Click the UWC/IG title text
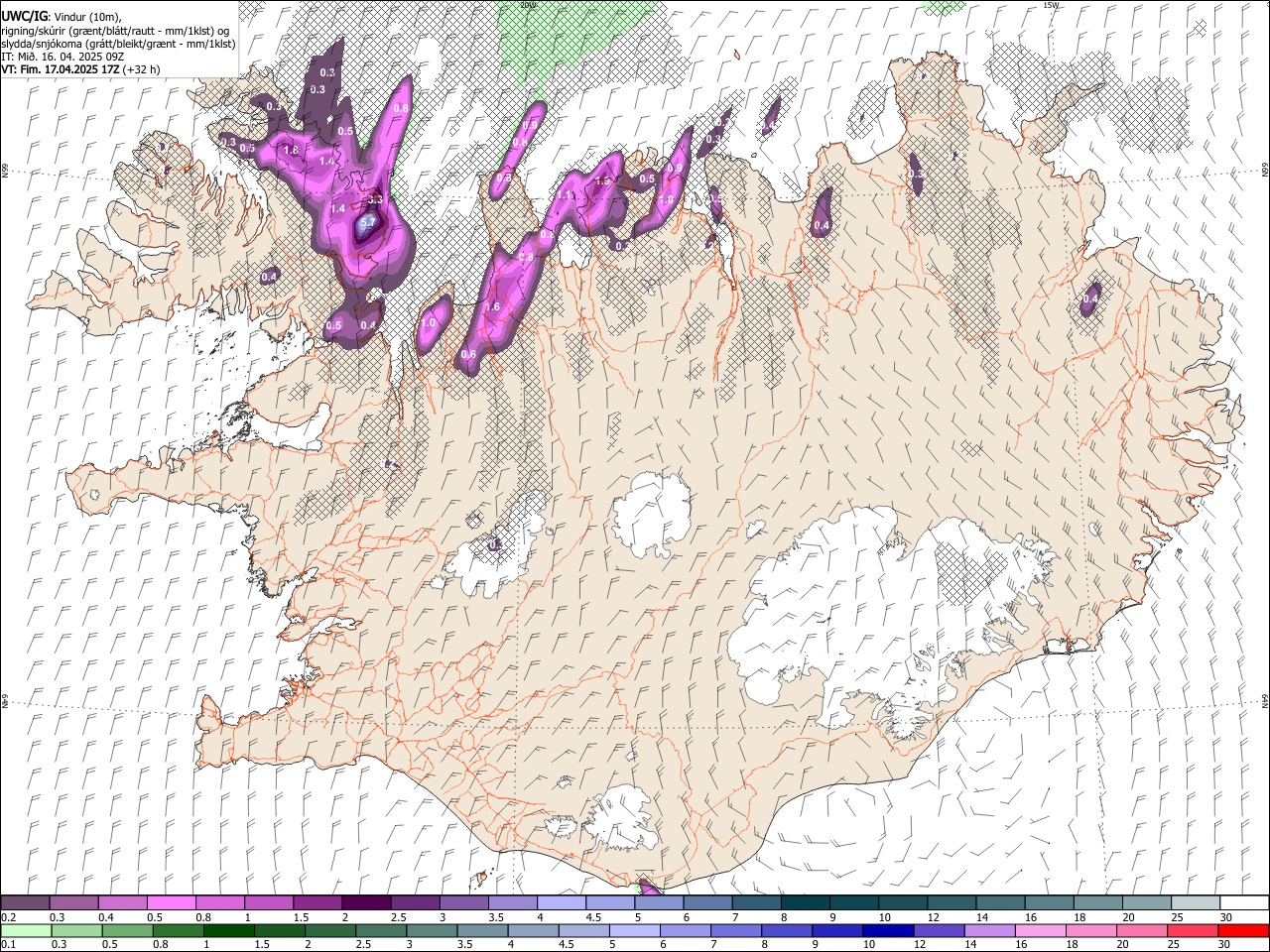The width and height of the screenshot is (1270, 952). tap(24, 16)
